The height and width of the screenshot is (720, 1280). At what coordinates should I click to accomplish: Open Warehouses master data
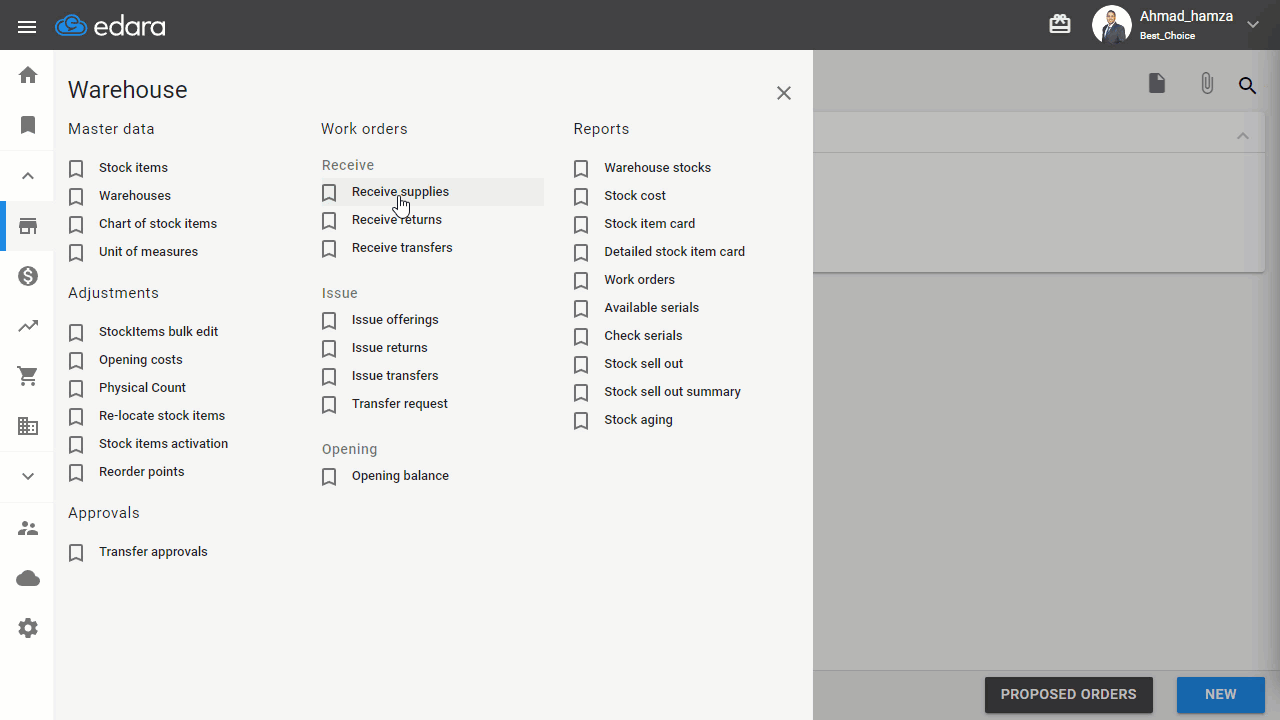pyautogui.click(x=135, y=196)
